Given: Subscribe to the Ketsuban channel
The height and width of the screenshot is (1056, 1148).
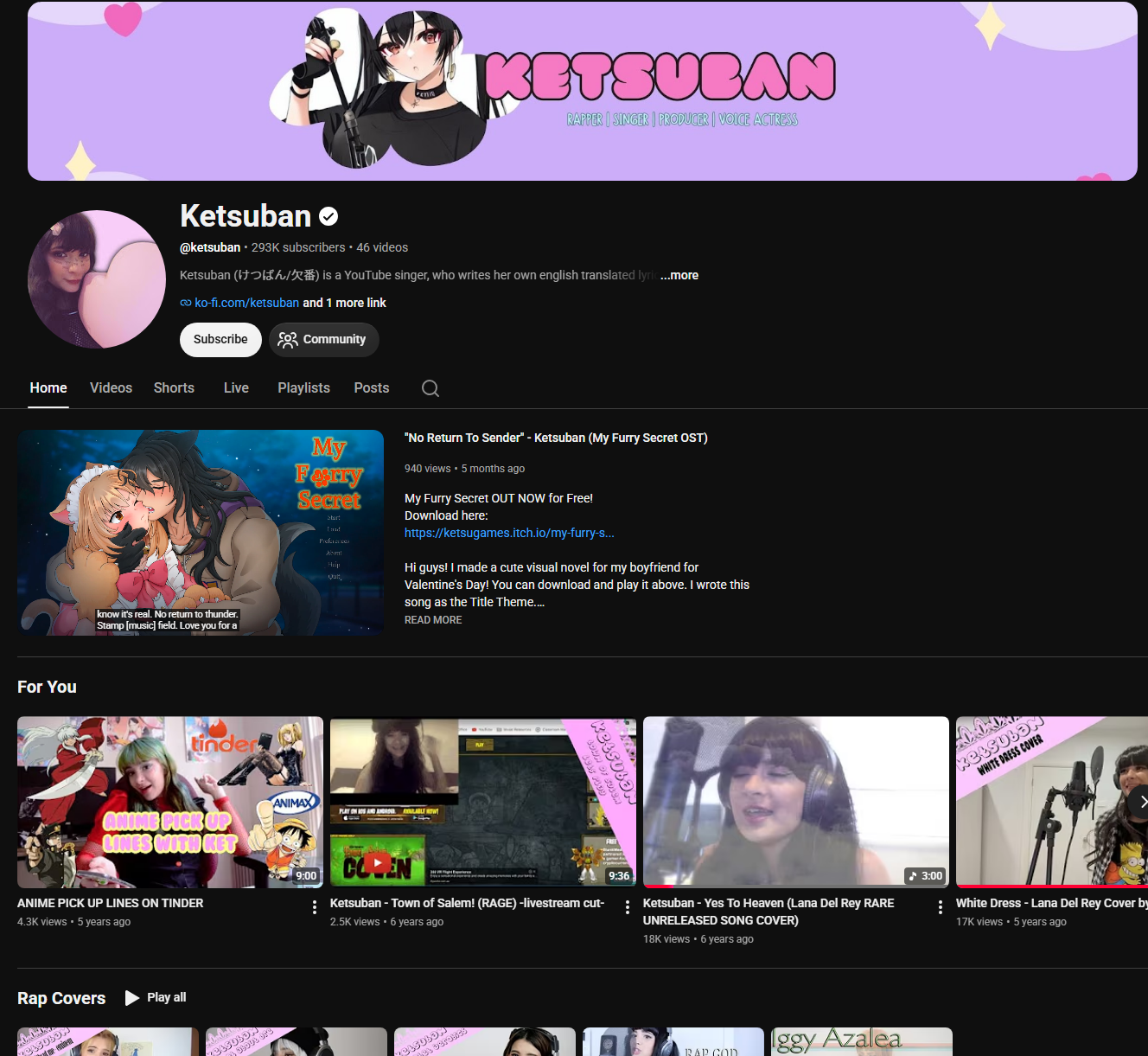Looking at the screenshot, I should (220, 340).
